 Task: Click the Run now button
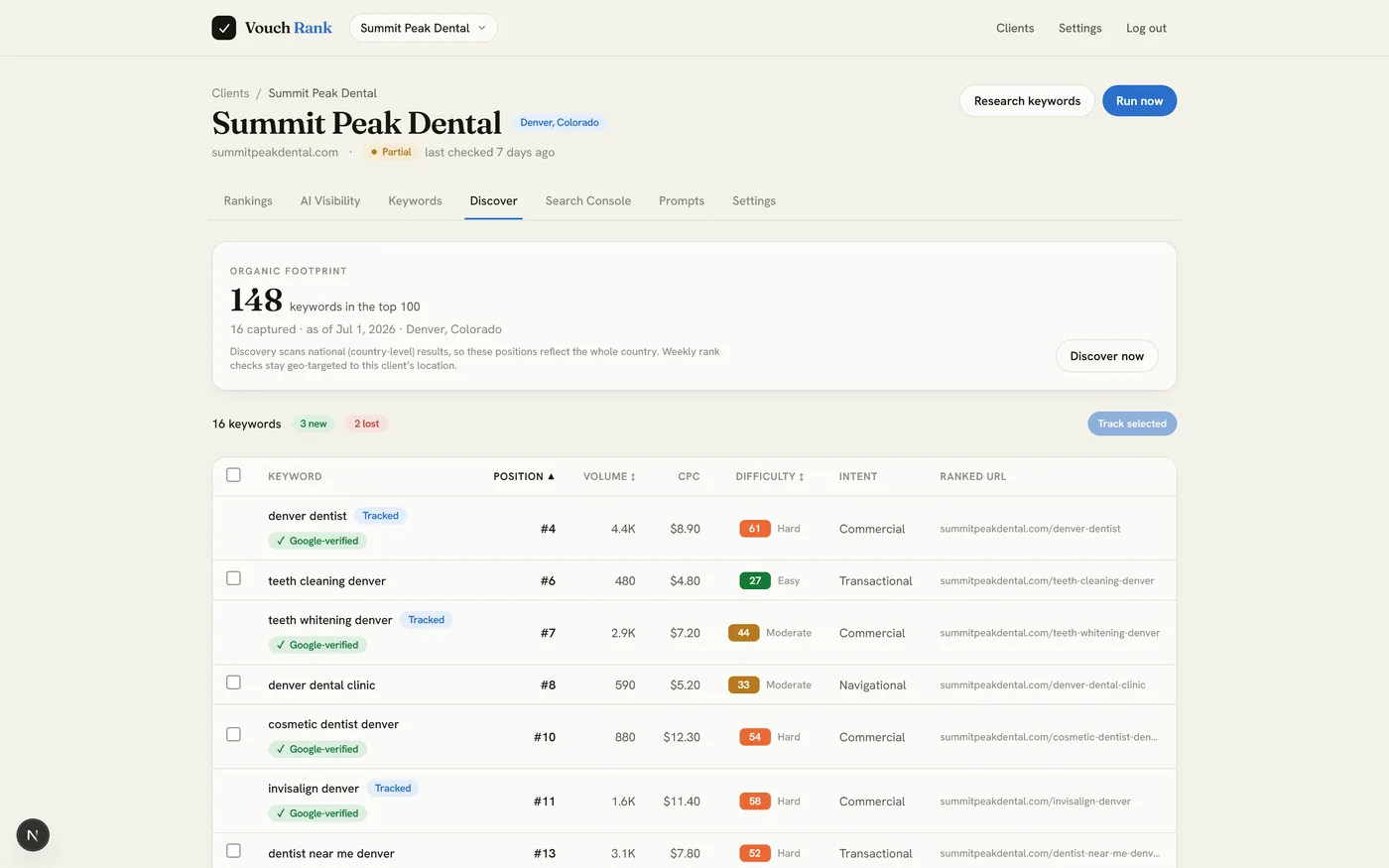[1139, 101]
